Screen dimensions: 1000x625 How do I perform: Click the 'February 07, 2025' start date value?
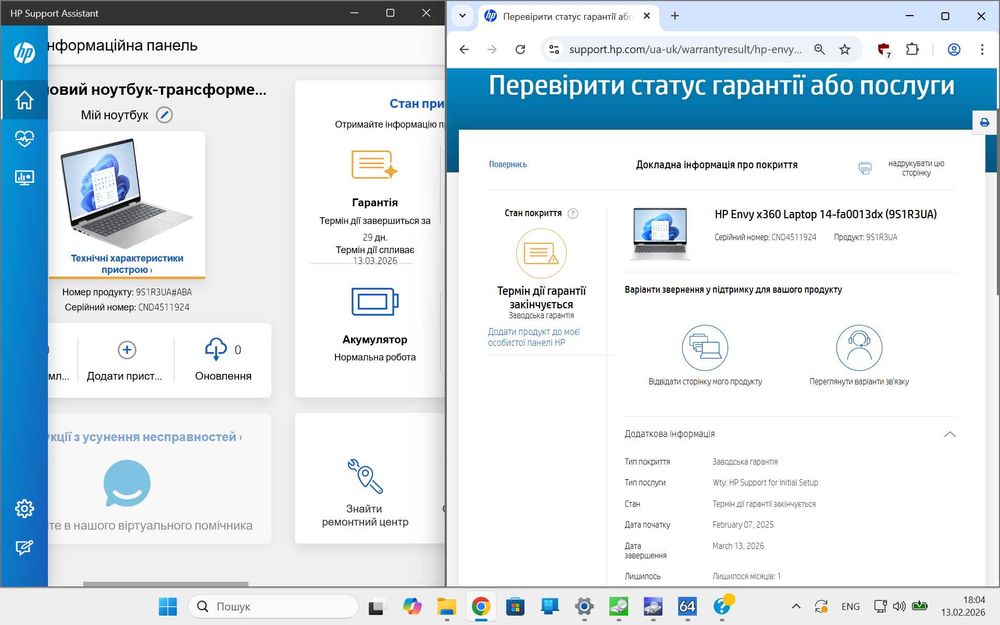click(x=742, y=524)
